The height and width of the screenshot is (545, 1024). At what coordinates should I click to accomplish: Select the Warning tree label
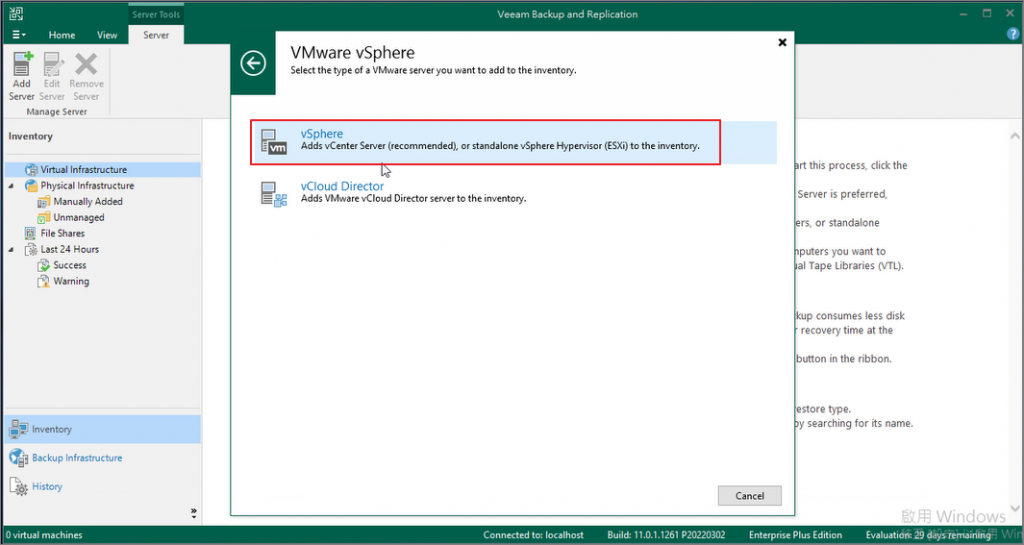(71, 281)
